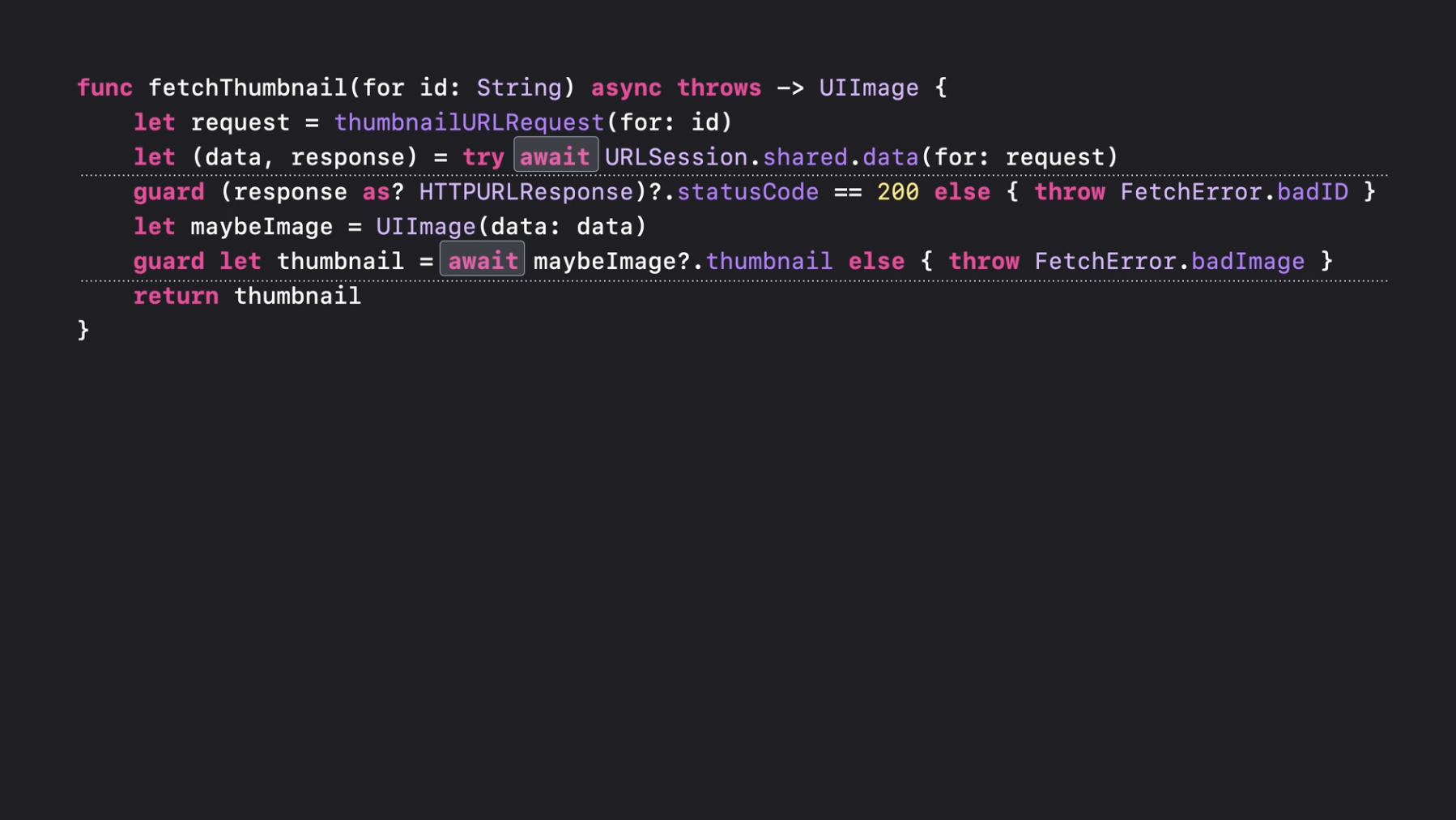Click the closing brace of function

point(83,330)
